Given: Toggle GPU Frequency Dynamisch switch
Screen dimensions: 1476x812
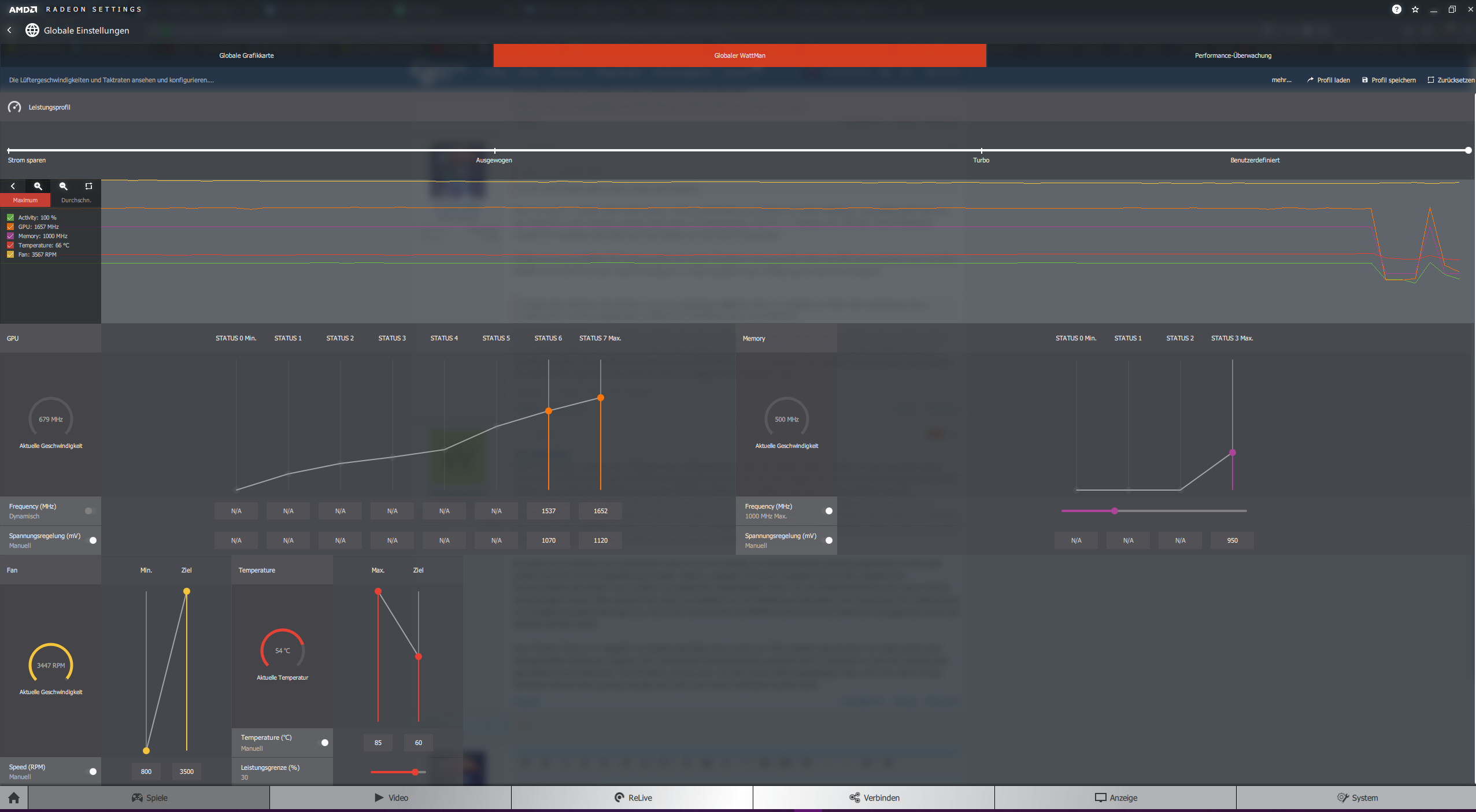Looking at the screenshot, I should pyautogui.click(x=90, y=511).
